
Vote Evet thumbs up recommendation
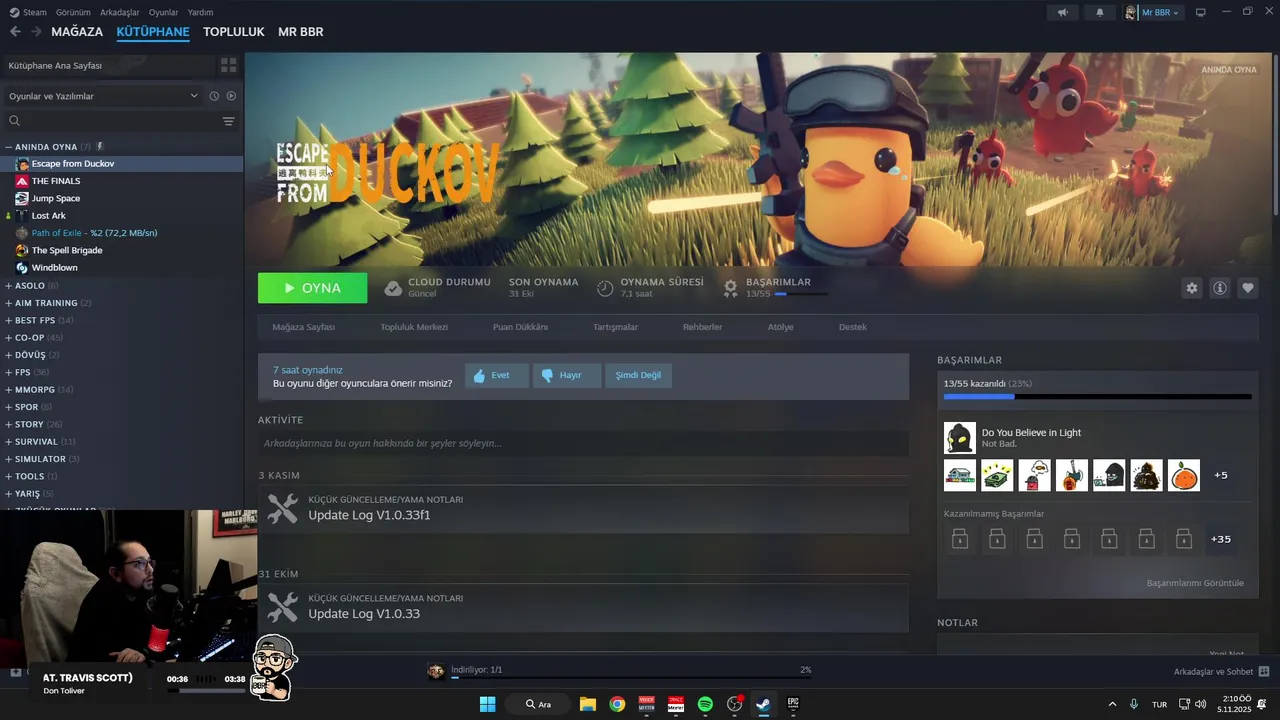[497, 375]
